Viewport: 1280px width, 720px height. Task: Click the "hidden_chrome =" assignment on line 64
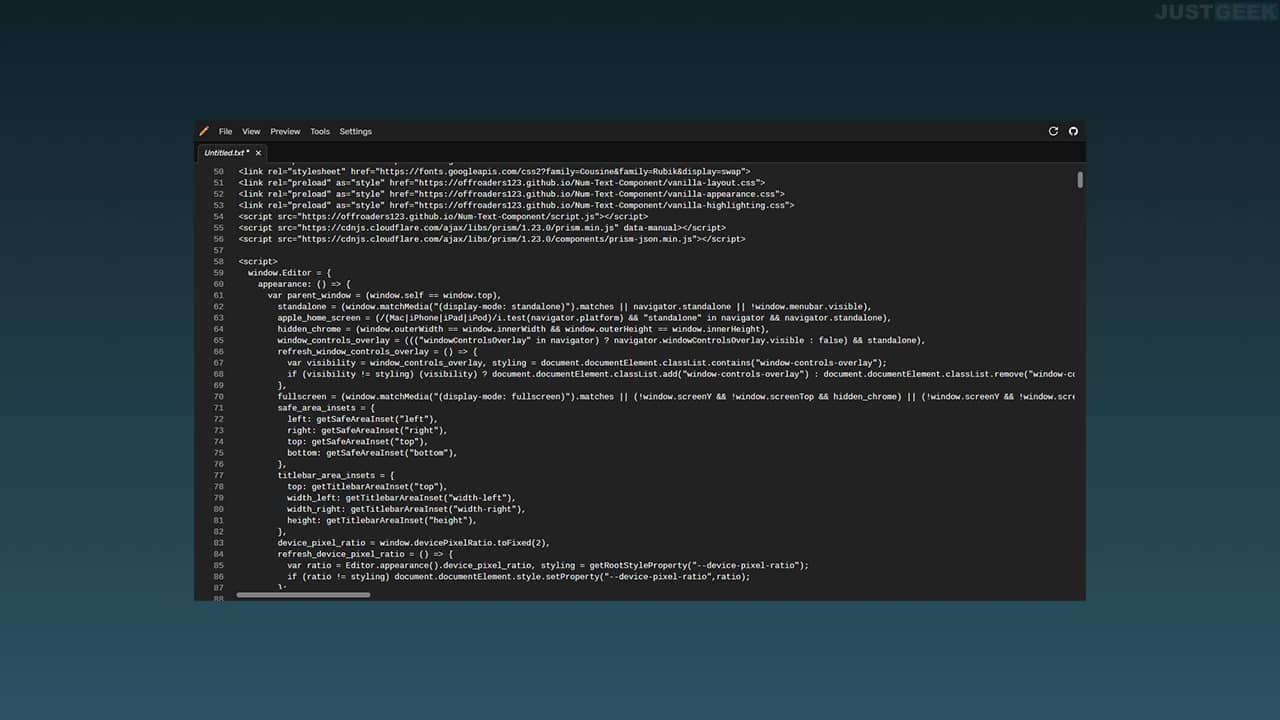[314, 329]
